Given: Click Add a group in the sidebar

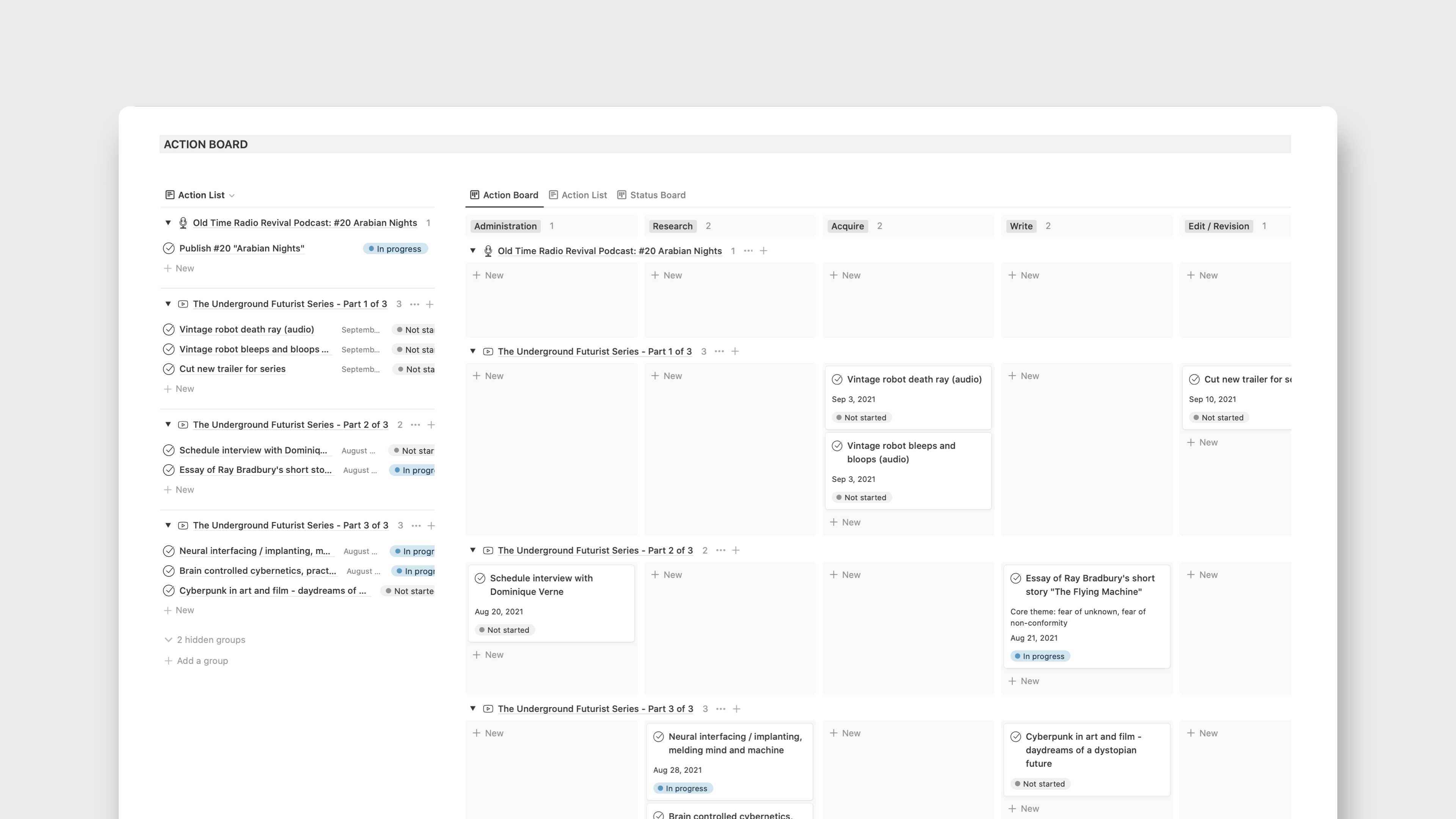Looking at the screenshot, I should click(202, 660).
